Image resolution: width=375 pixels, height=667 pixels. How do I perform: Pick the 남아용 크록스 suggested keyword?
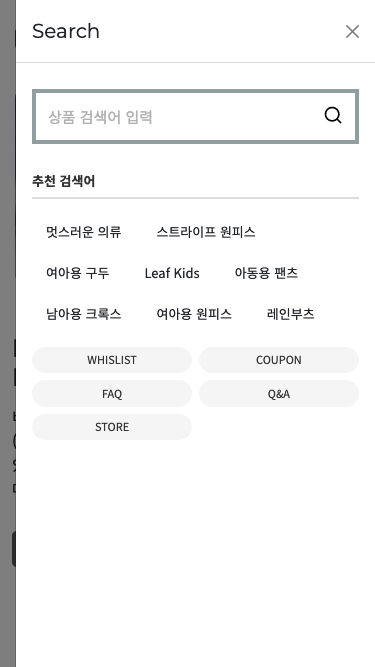coord(84,314)
